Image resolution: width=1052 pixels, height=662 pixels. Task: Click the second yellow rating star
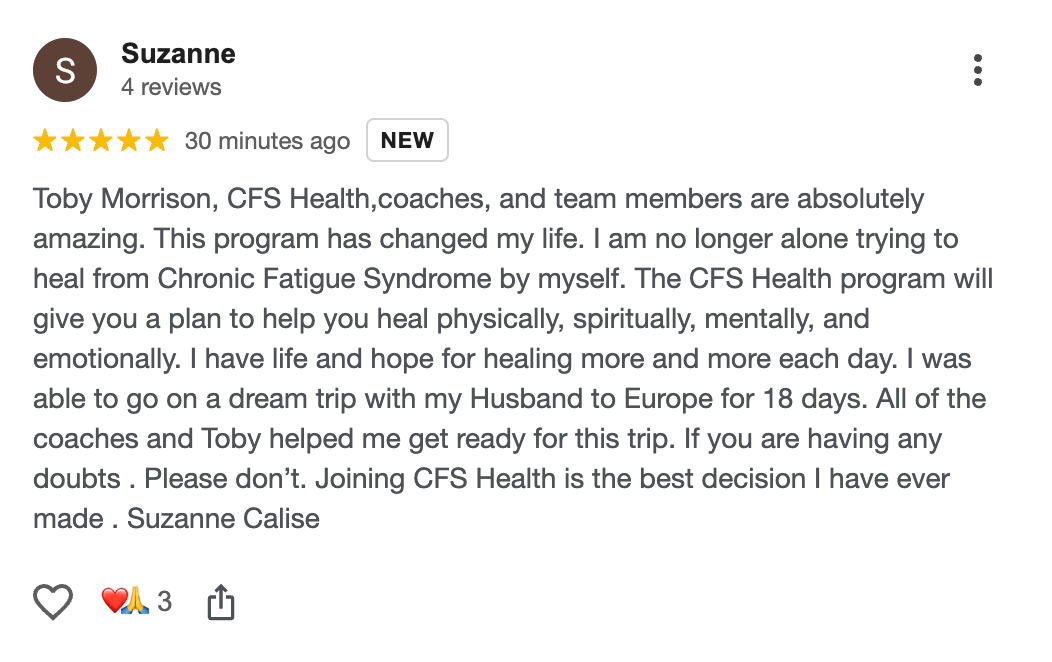[73, 141]
